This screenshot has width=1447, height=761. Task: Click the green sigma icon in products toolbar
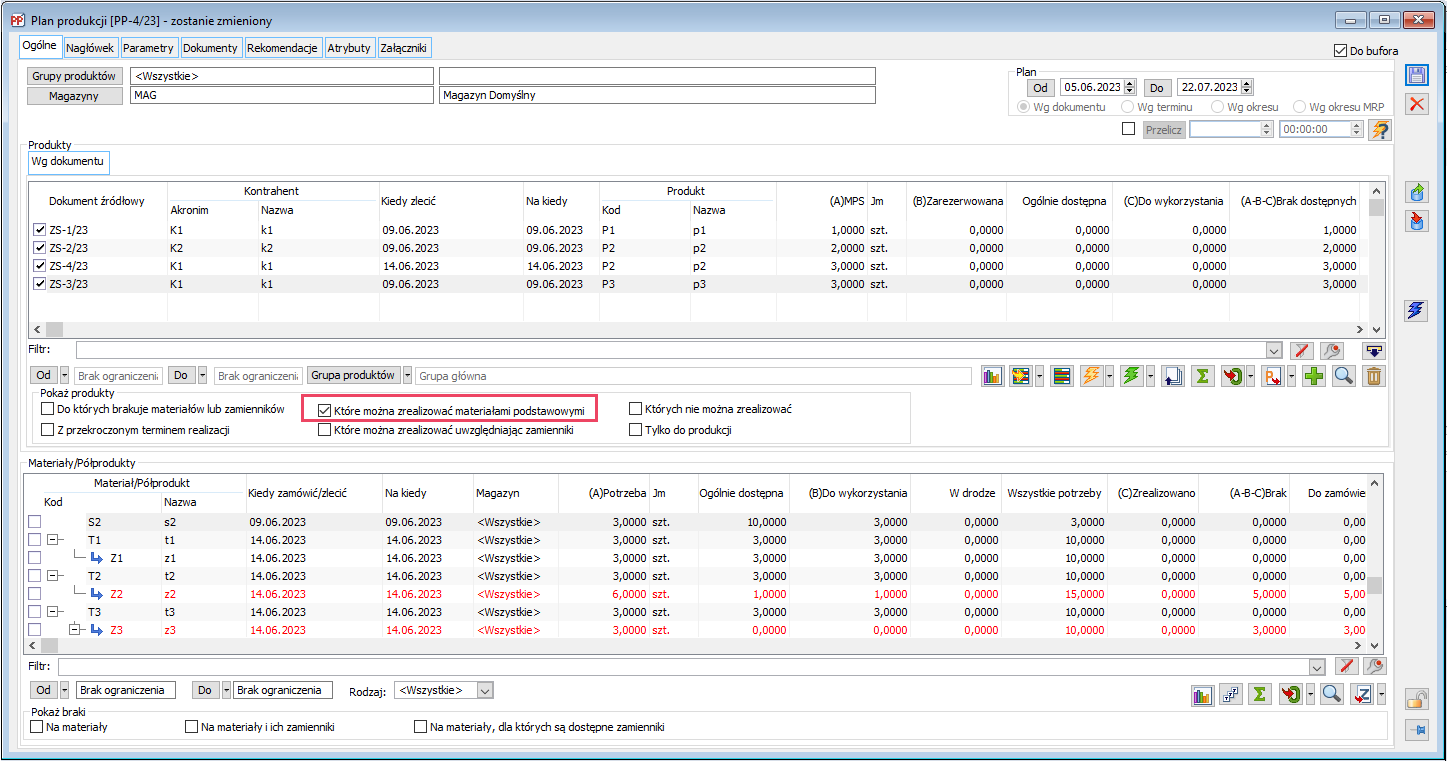1203,376
